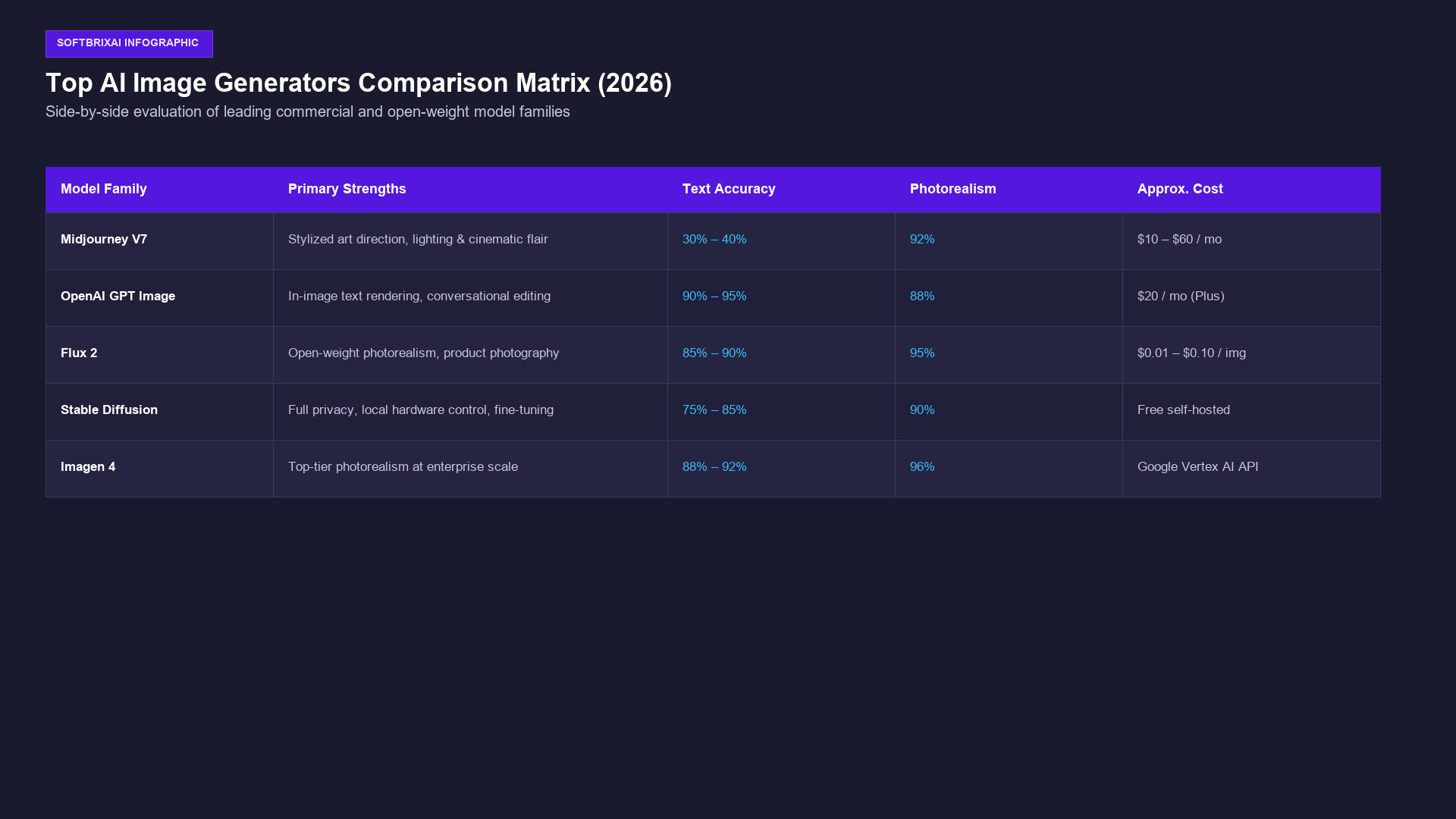Select the 'Imagen 4' row name
1456x819 pixels.
click(88, 467)
